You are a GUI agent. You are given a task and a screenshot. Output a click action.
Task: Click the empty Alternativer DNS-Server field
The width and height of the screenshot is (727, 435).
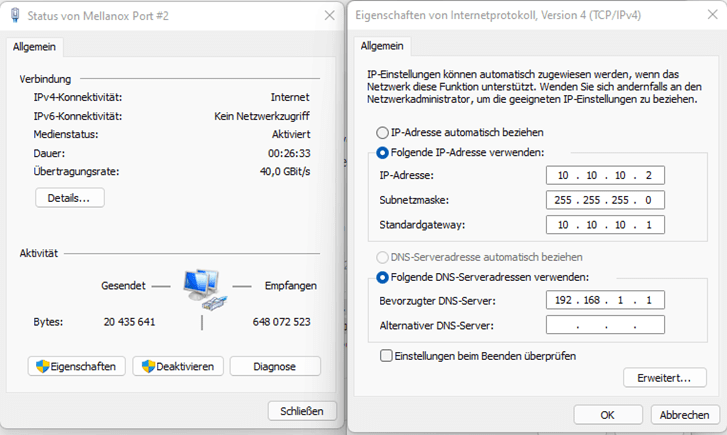tap(605, 325)
